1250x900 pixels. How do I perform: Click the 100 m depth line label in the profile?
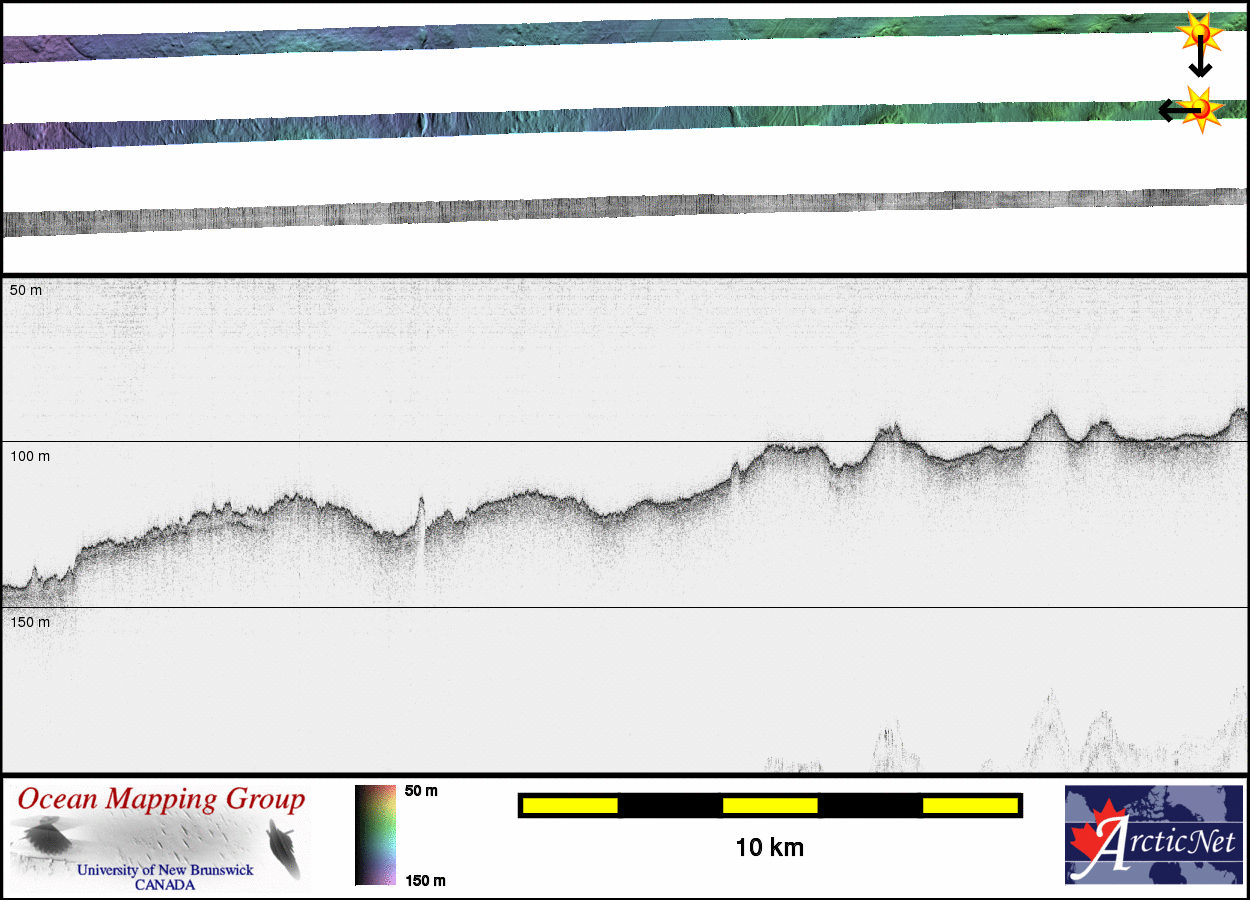tap(30, 457)
